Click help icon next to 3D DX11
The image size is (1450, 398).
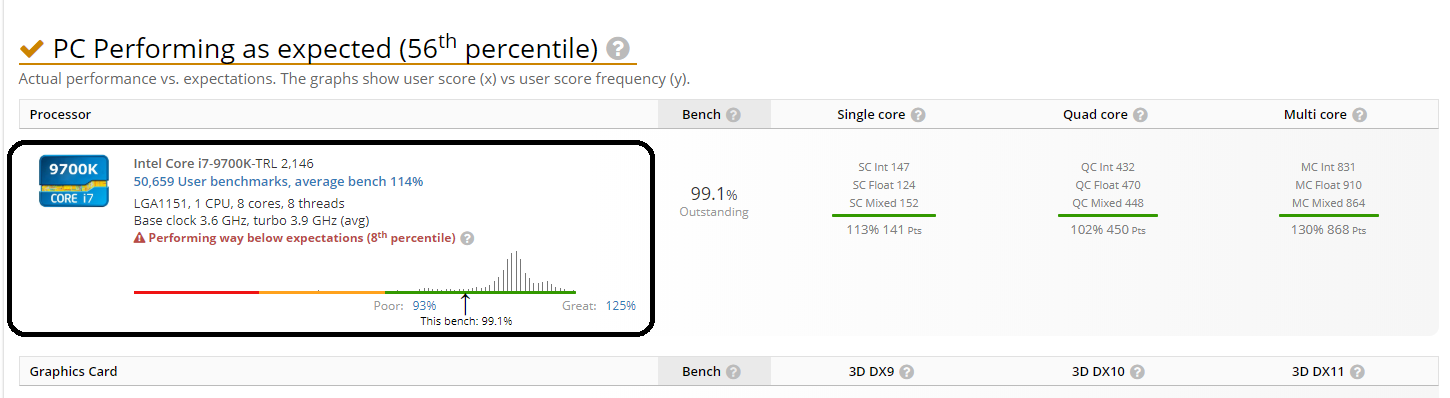coord(1357,372)
